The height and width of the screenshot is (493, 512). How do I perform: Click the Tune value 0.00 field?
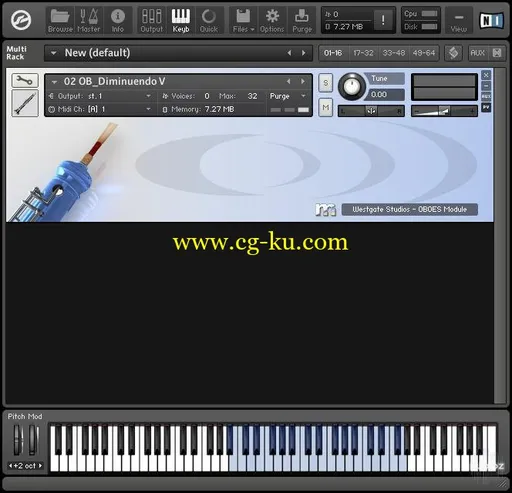tap(387, 95)
